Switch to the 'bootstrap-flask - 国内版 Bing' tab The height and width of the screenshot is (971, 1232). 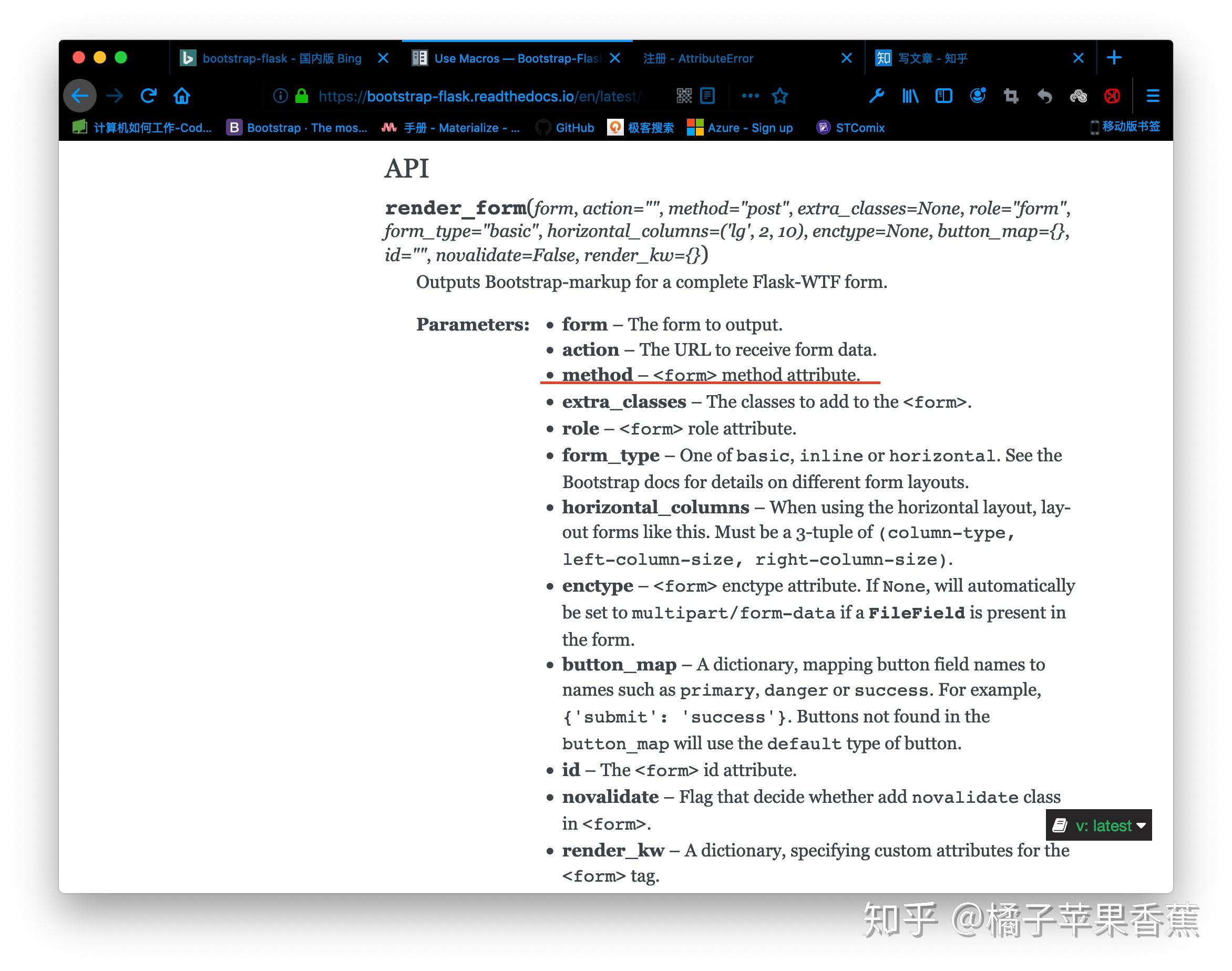(281, 58)
